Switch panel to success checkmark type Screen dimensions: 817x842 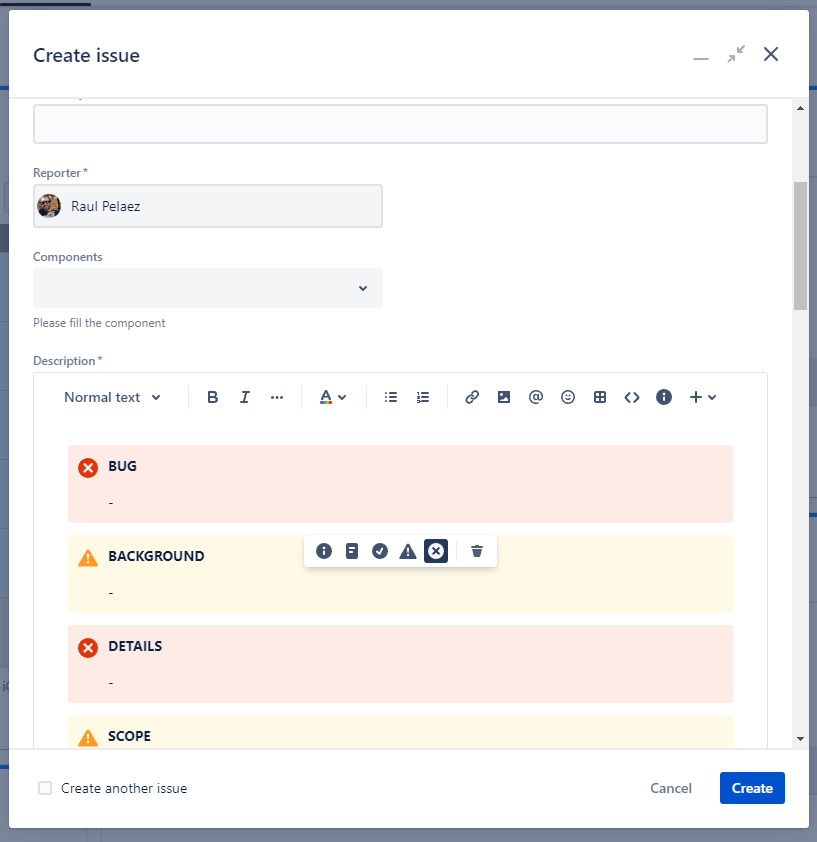pos(380,551)
